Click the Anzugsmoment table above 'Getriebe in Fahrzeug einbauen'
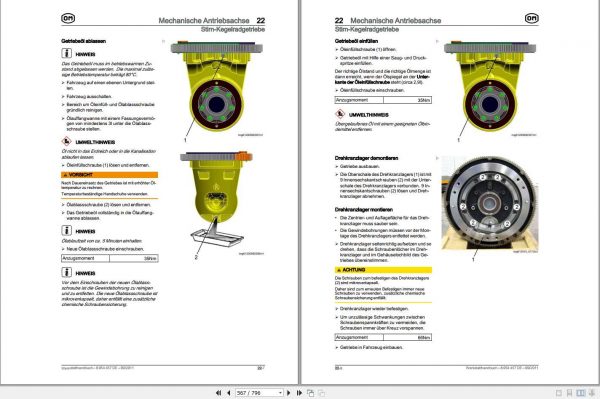Screen dimensions: 600x399 [x=383, y=337]
